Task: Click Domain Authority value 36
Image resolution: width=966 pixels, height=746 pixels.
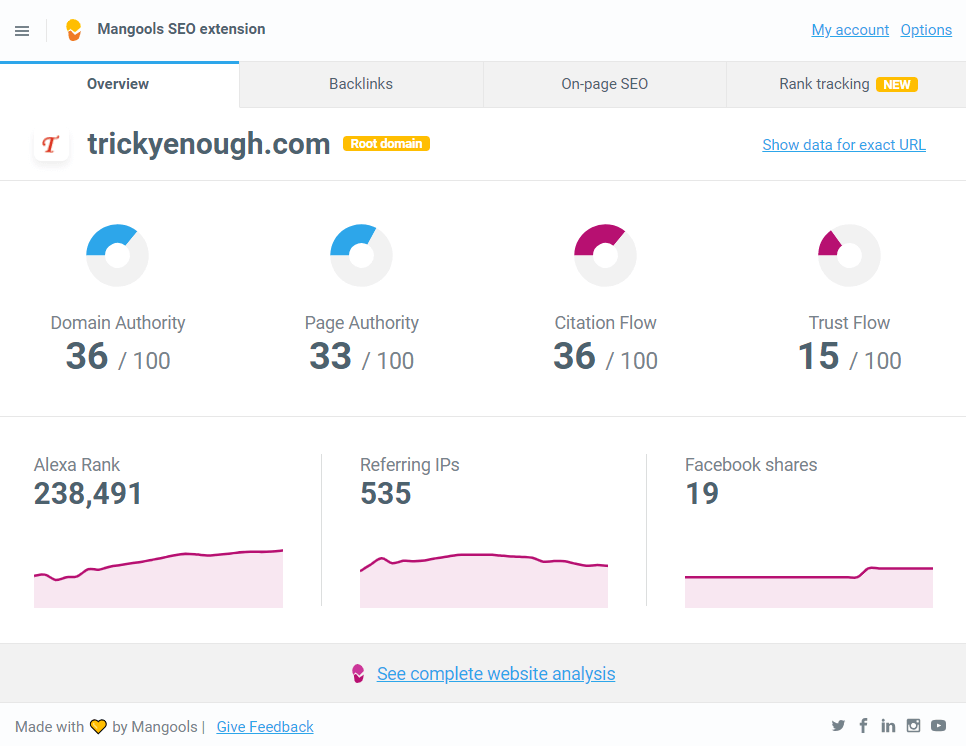Action: click(87, 356)
